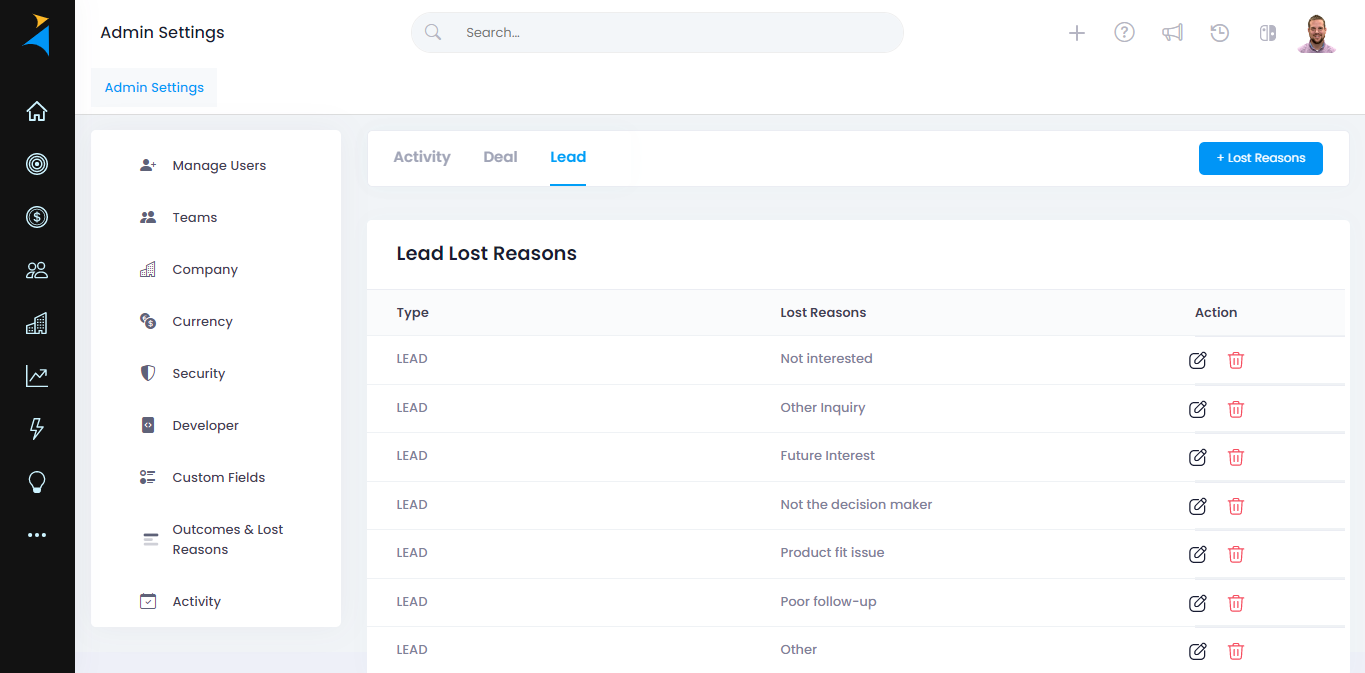
Task: Select the reports line-chart icon
Action: coord(37,376)
